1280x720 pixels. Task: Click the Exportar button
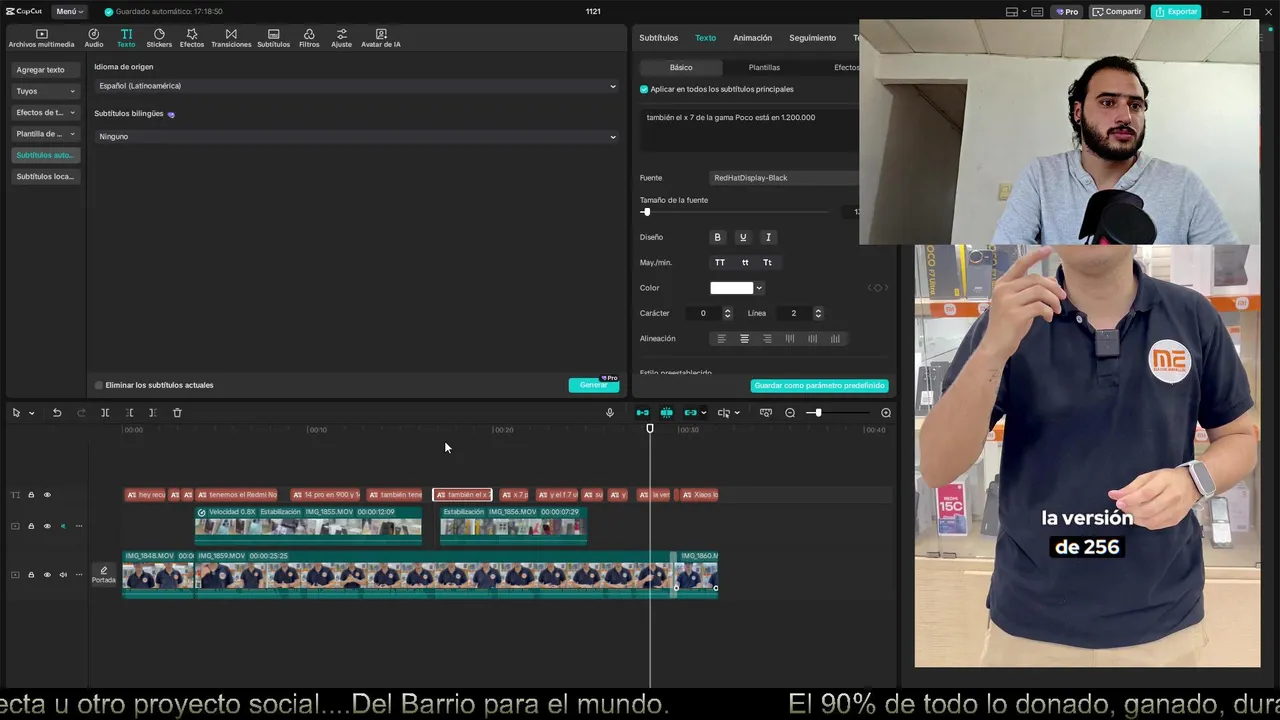pos(1176,12)
